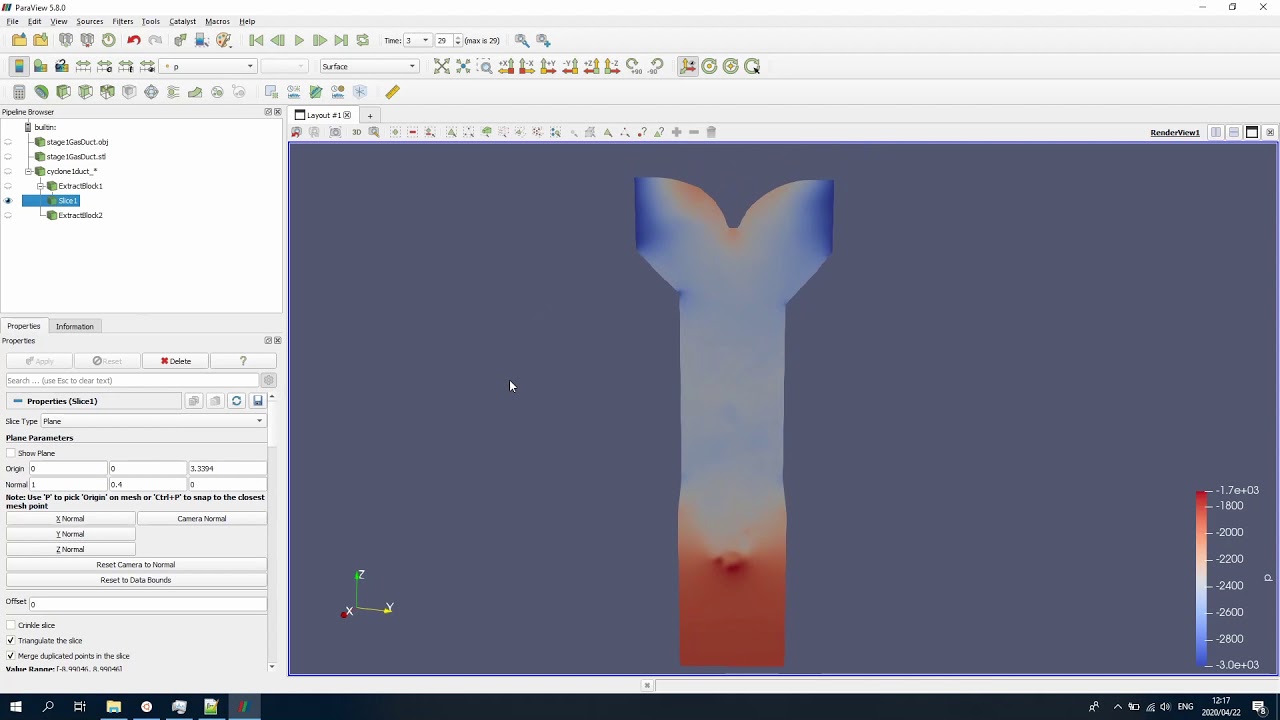Click Zoom To Box icon
Screen dimensions: 1280x720
pyautogui.click(x=485, y=66)
